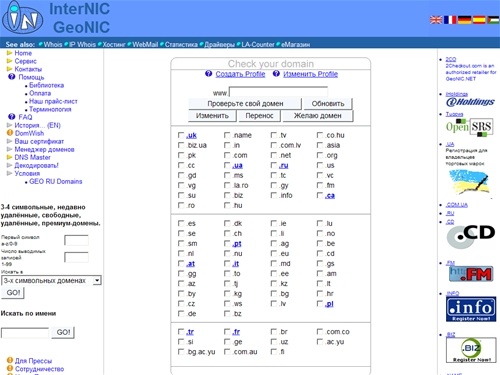Click the Проверьте свой домен button
Viewport: 500px width, 375px height.
[x=245, y=104]
